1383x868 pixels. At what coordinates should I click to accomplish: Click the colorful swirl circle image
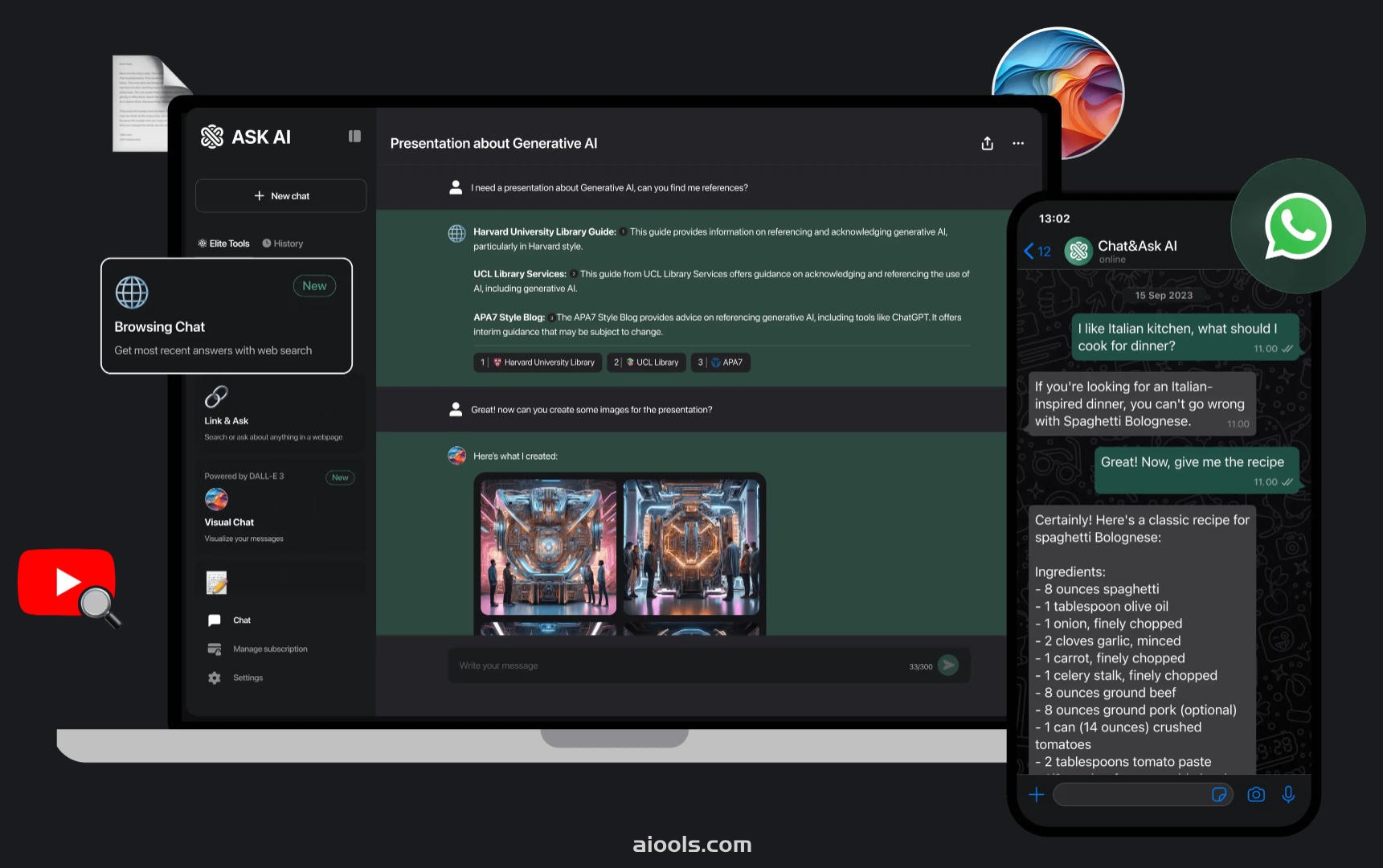pos(1058,92)
